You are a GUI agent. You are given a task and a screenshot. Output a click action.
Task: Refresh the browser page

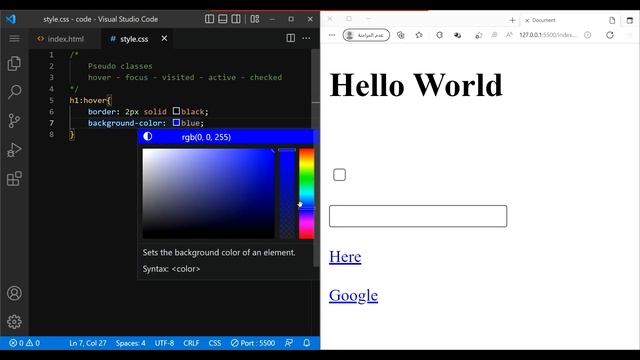610,35
